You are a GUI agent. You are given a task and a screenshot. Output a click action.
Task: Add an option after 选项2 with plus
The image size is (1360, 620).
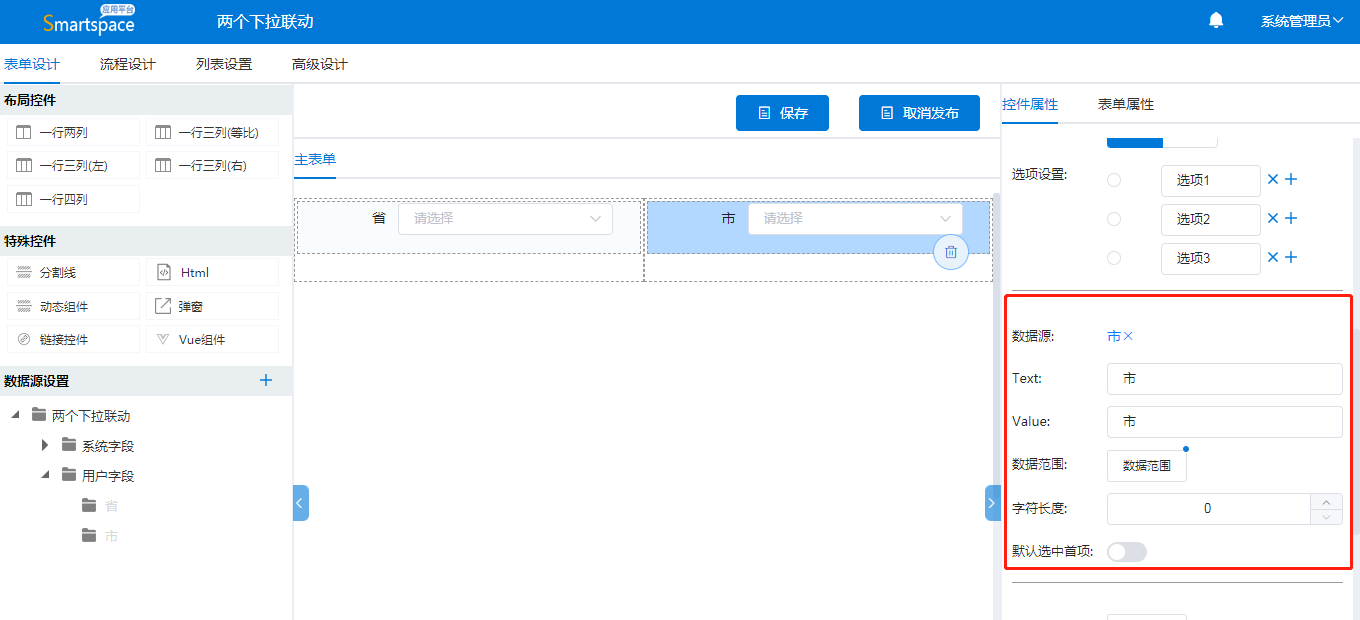(1291, 218)
